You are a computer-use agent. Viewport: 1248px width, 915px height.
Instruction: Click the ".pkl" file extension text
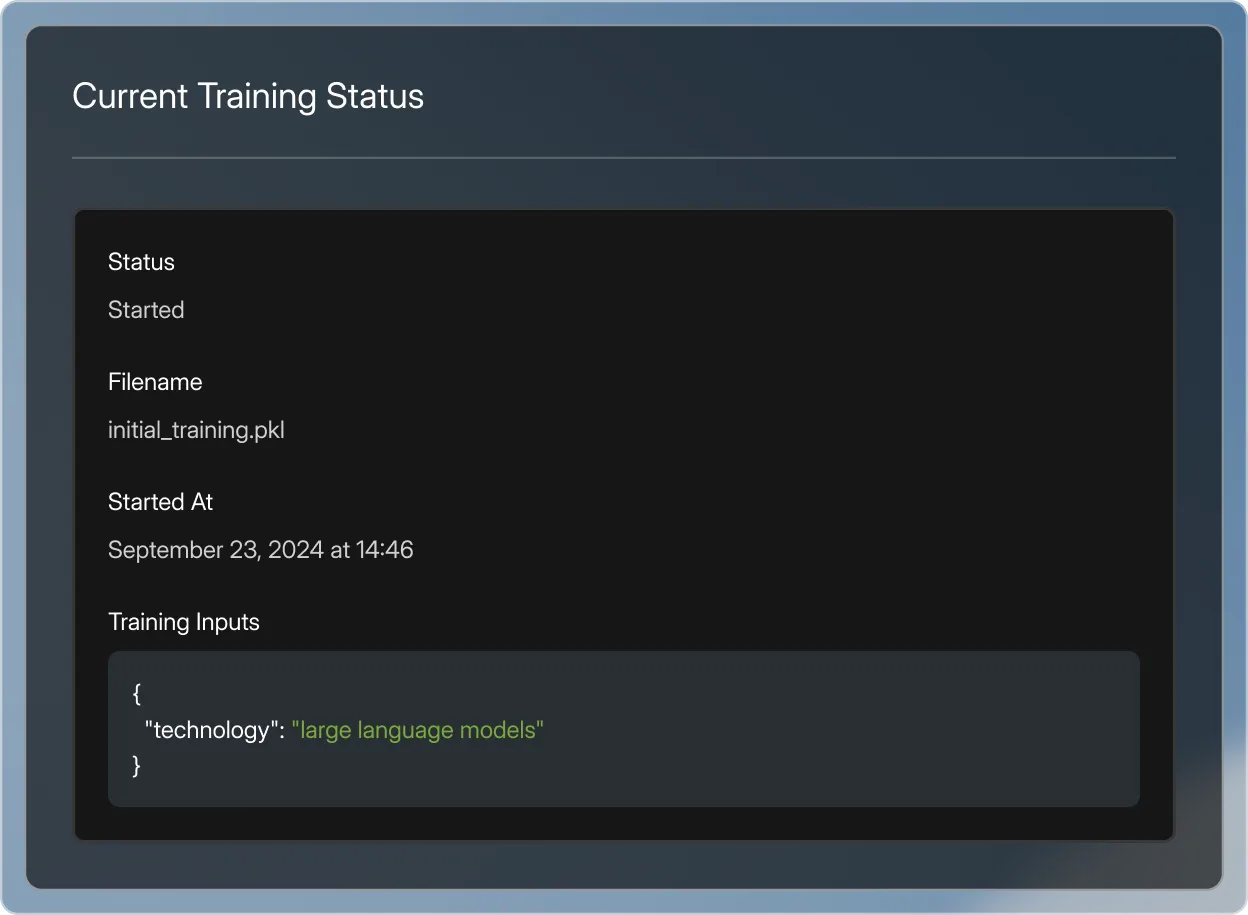pos(268,430)
